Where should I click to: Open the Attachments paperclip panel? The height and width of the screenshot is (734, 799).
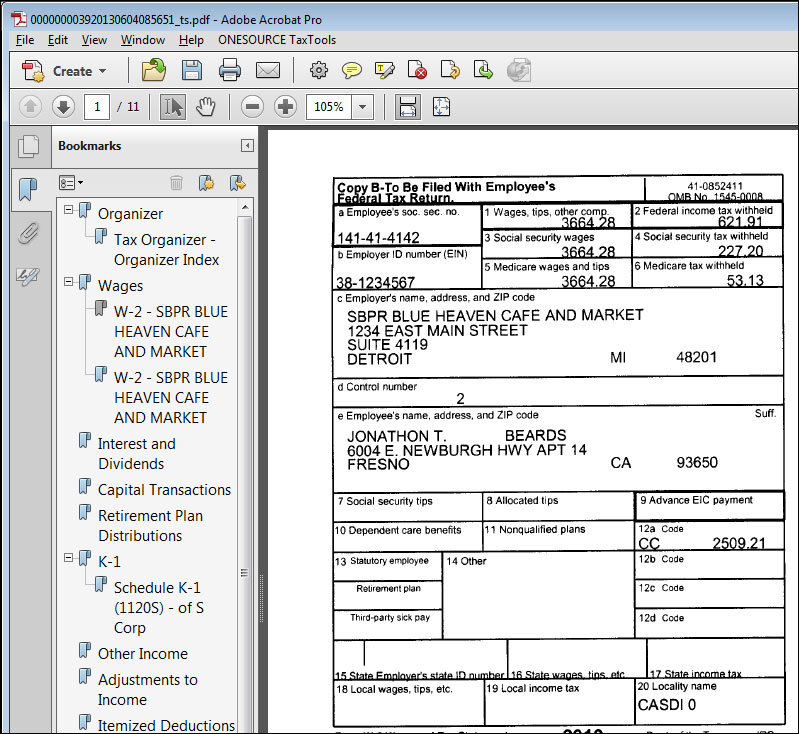[x=28, y=233]
